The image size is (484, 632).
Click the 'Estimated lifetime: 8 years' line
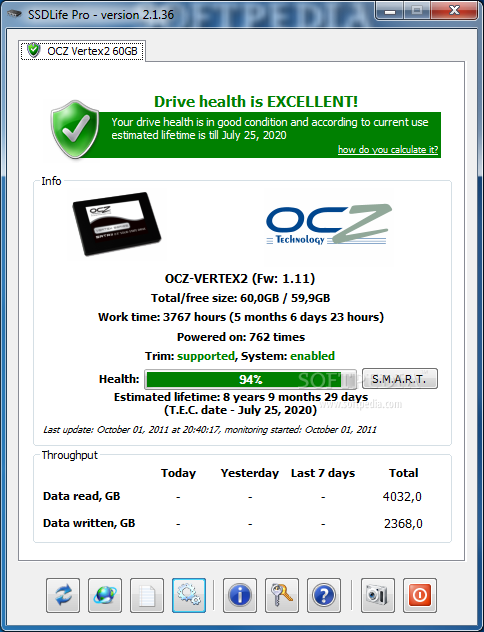click(x=241, y=397)
